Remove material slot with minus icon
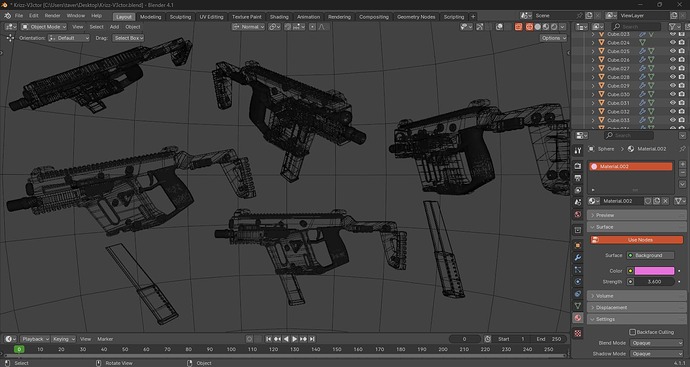This screenshot has height=367, width=690. click(x=683, y=173)
